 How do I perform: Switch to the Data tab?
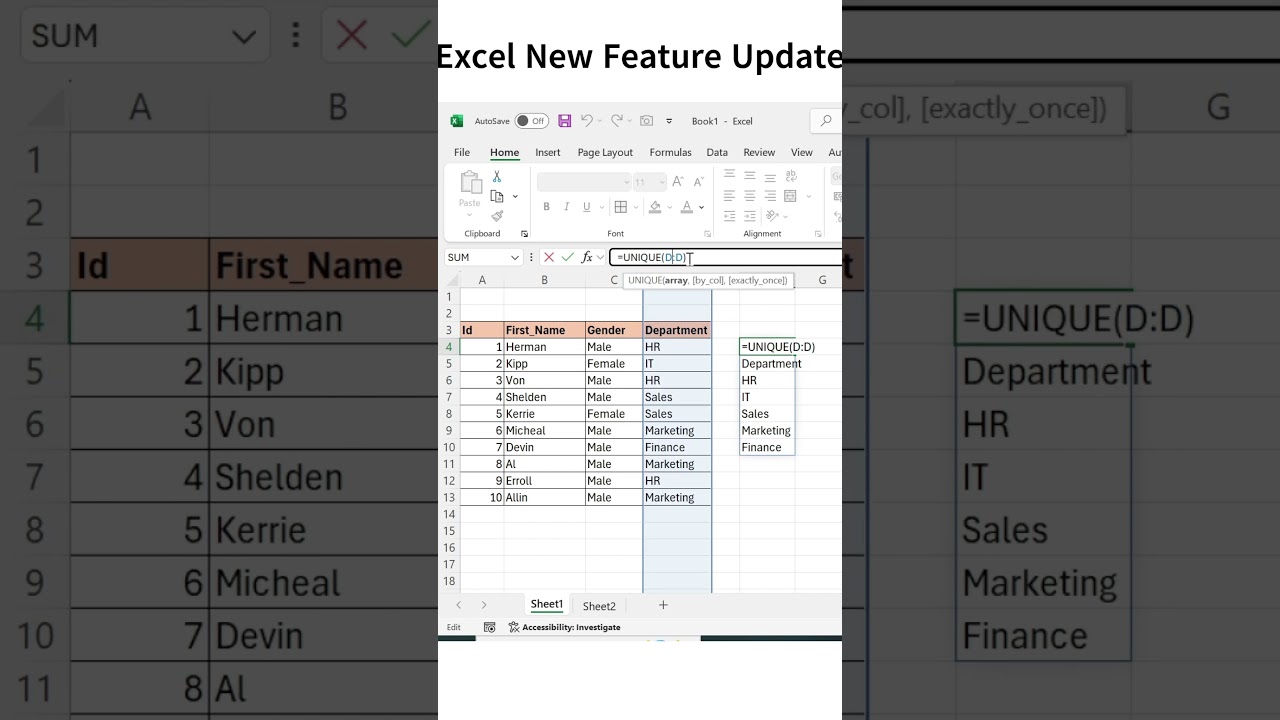(x=717, y=153)
